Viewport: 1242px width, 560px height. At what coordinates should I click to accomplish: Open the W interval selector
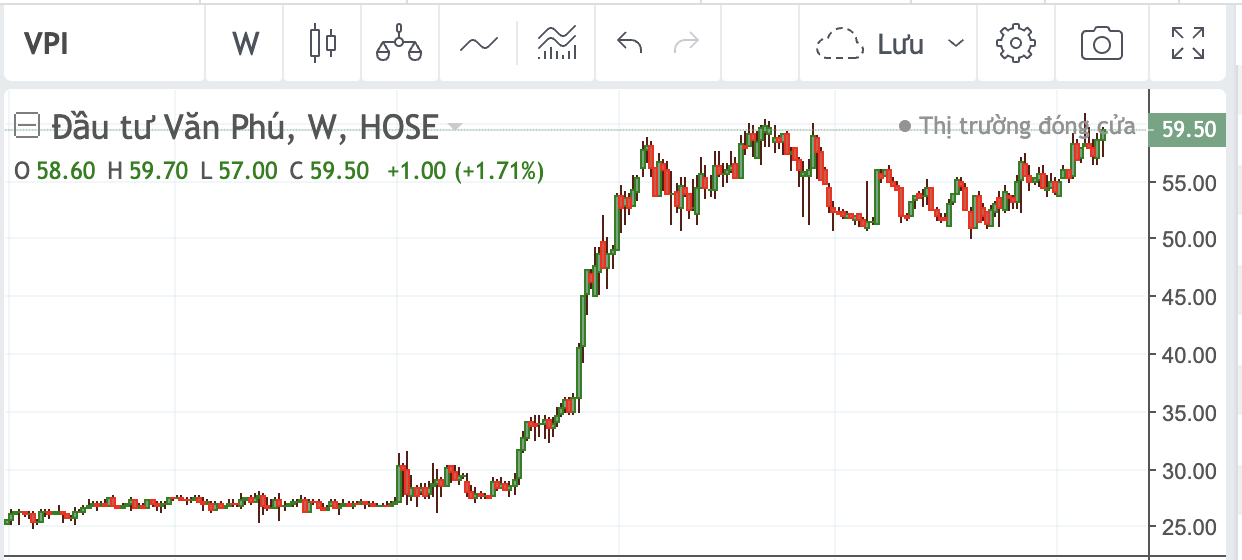click(245, 44)
